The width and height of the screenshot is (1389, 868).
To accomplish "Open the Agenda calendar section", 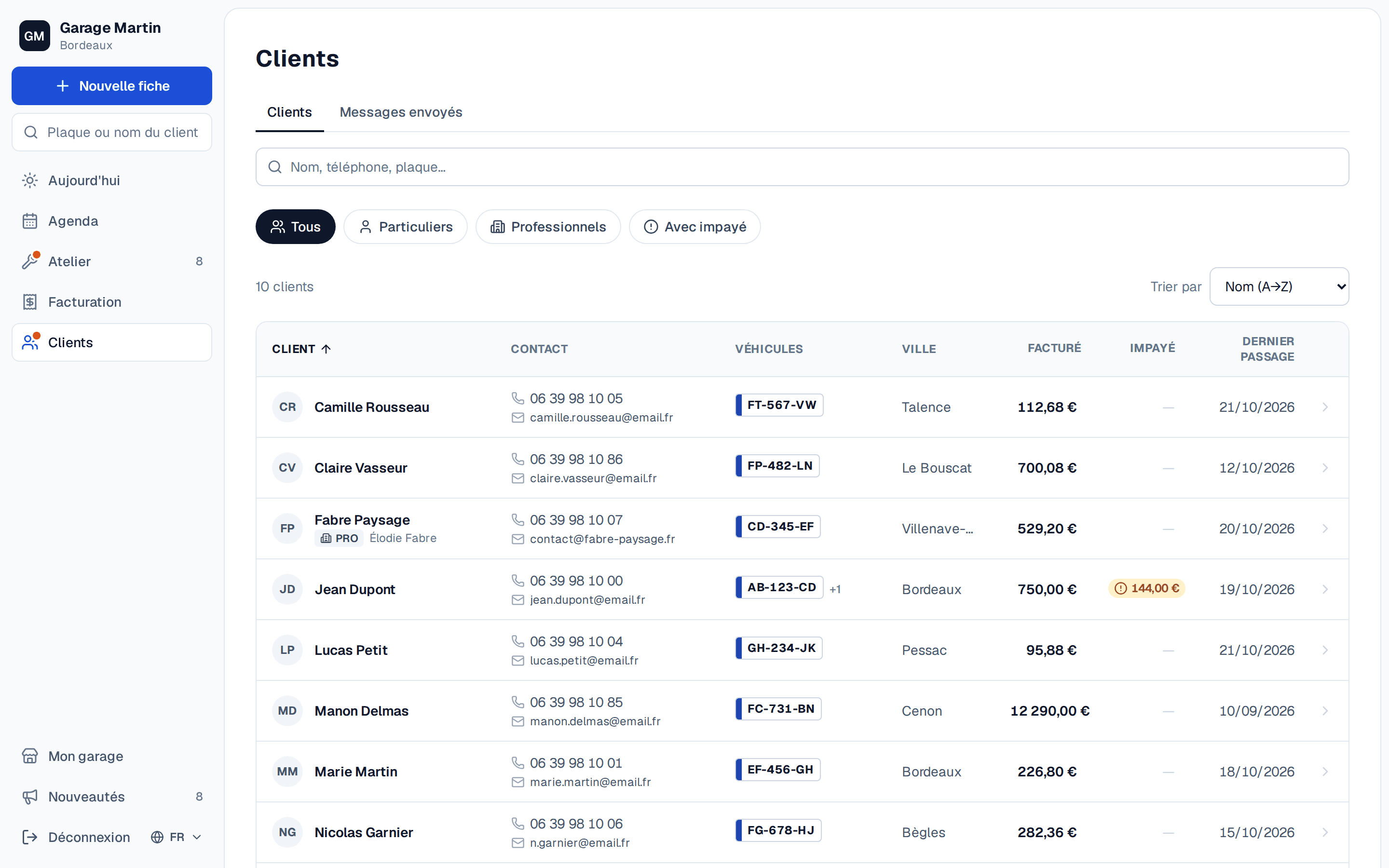I will point(112,221).
